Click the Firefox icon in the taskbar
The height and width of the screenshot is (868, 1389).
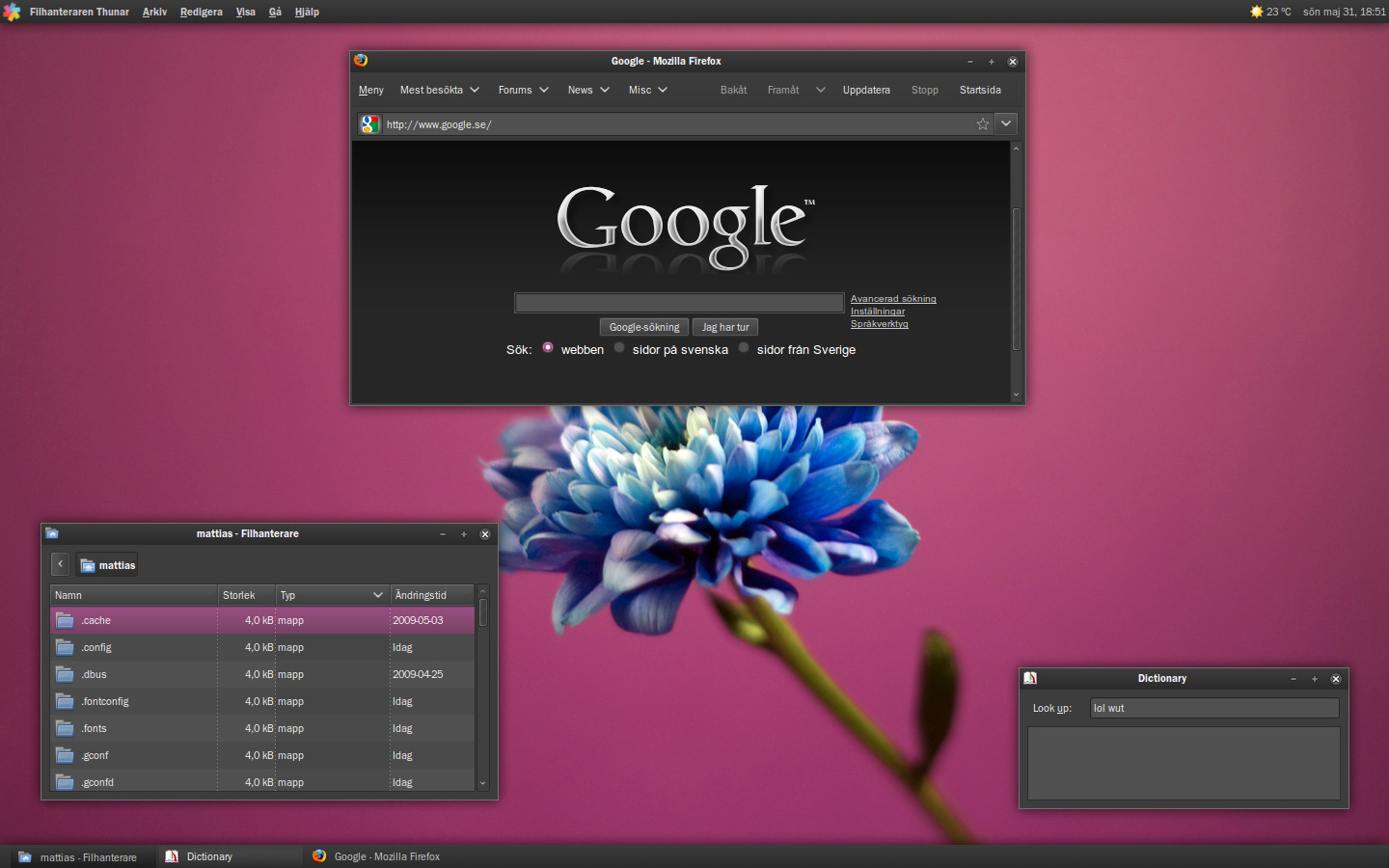pyautogui.click(x=319, y=855)
